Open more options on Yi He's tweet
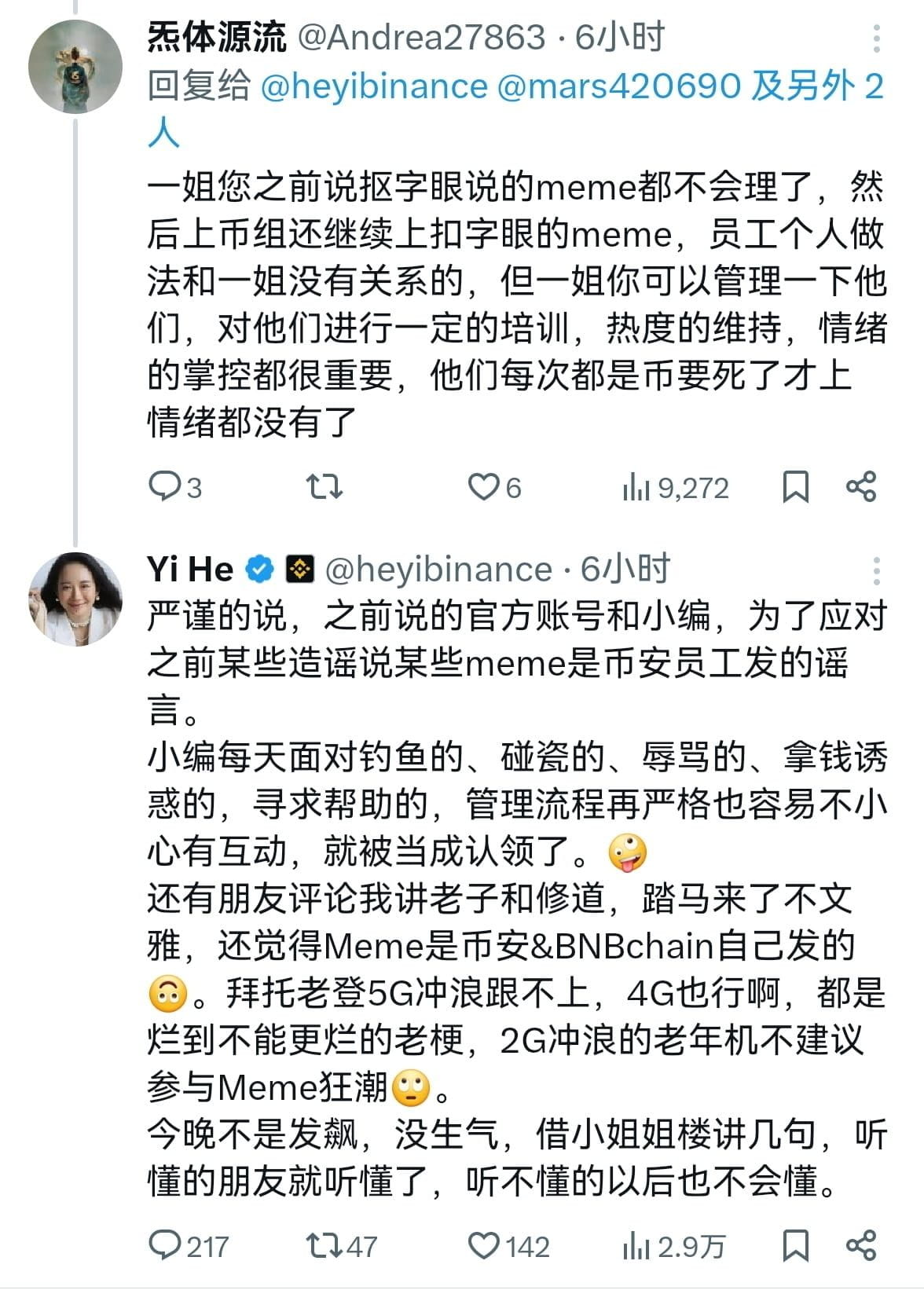 (x=876, y=570)
